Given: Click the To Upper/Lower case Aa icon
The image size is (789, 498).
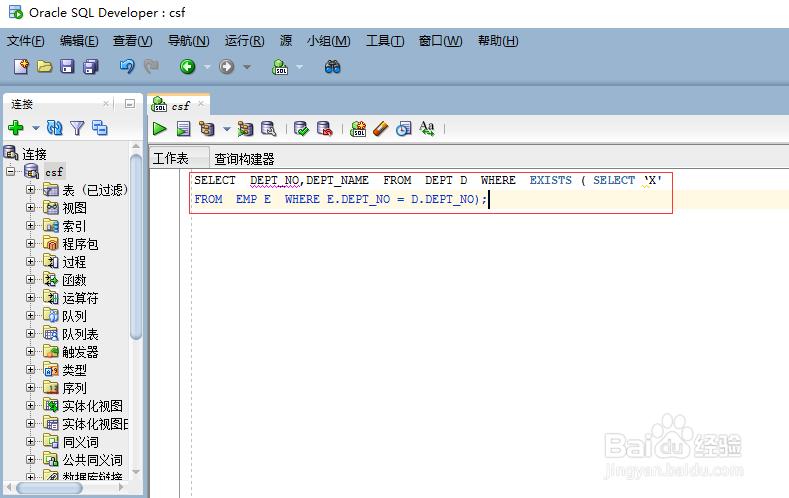Looking at the screenshot, I should [427, 129].
